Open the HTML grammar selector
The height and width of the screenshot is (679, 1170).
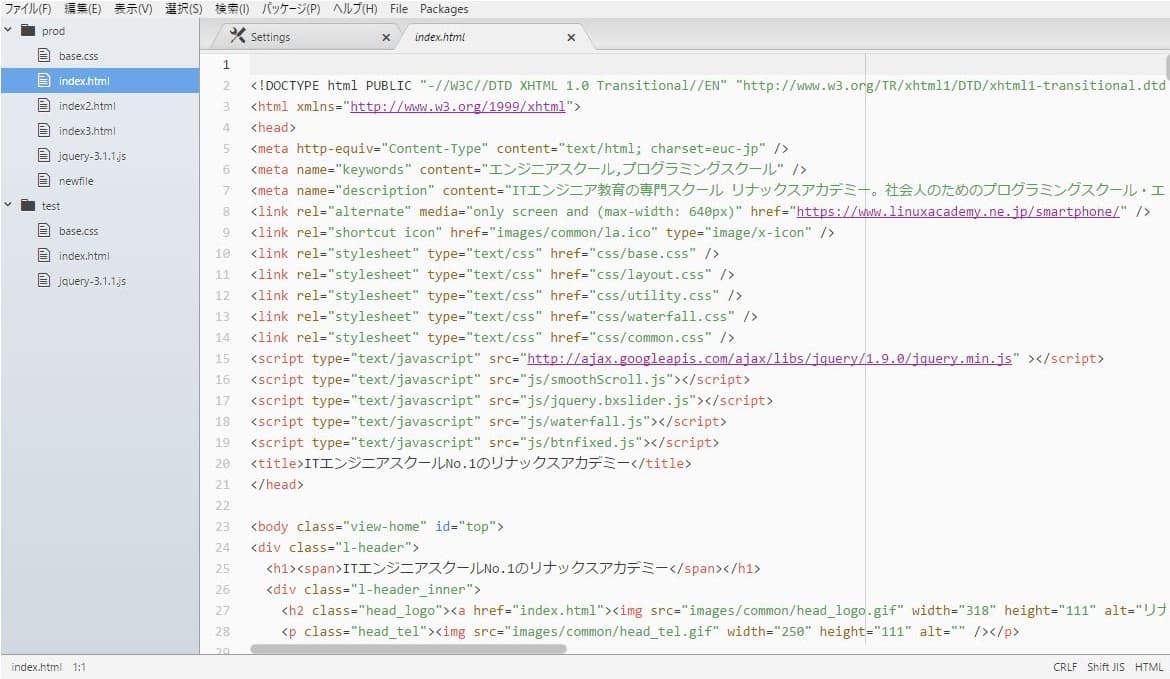1149,667
